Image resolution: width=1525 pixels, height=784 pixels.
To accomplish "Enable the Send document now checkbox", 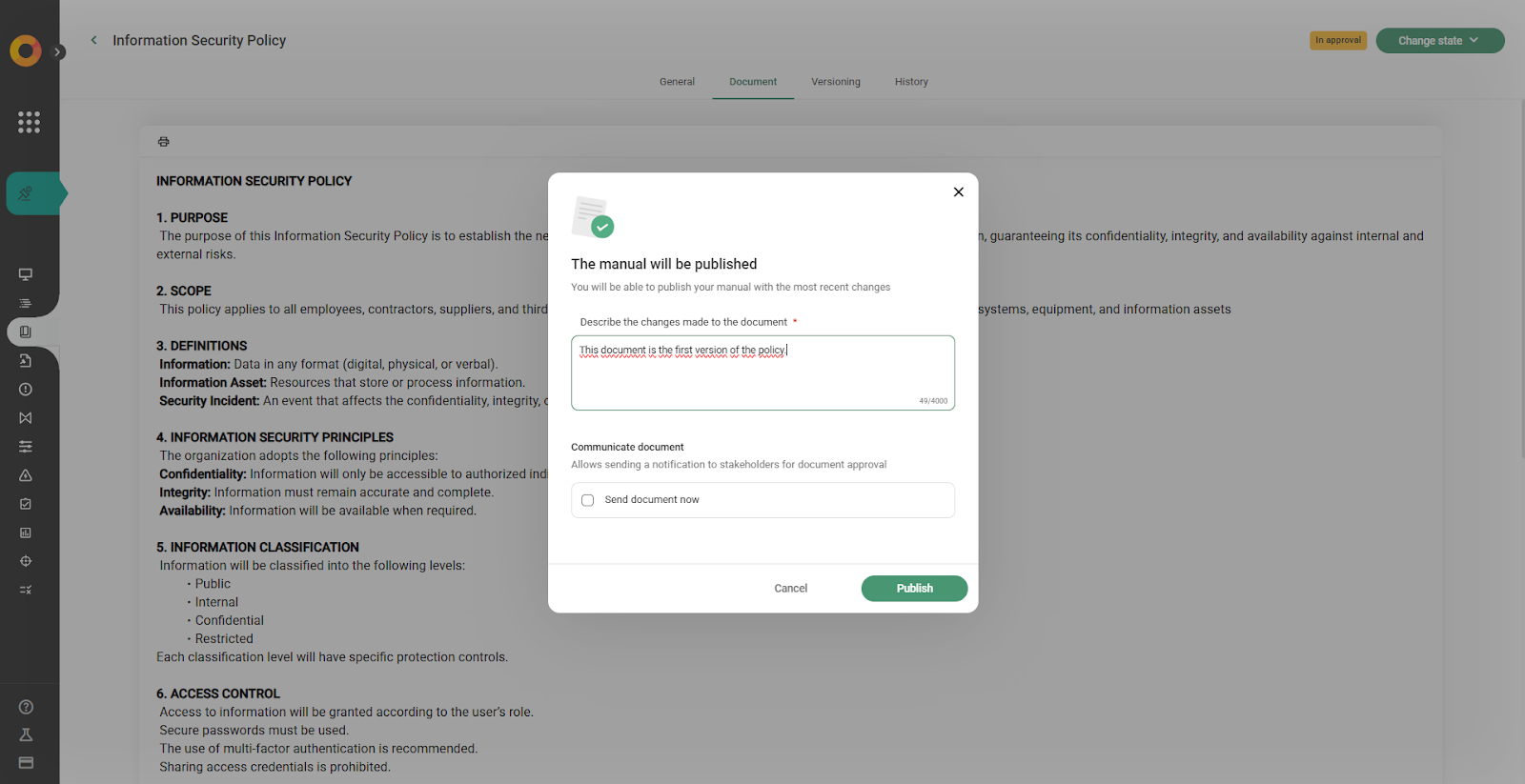I will [x=588, y=500].
